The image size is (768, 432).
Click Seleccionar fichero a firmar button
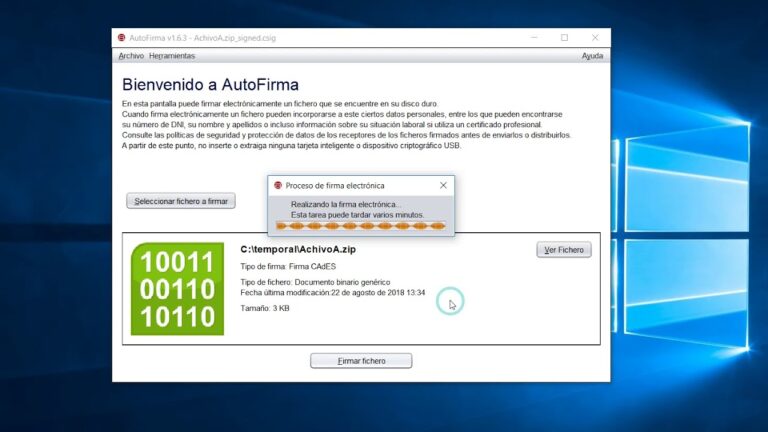click(181, 201)
